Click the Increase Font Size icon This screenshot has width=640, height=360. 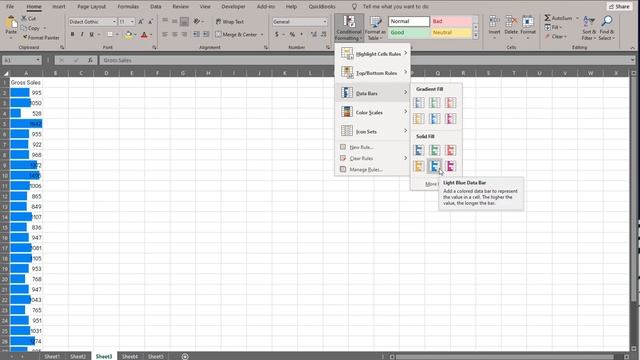point(141,22)
